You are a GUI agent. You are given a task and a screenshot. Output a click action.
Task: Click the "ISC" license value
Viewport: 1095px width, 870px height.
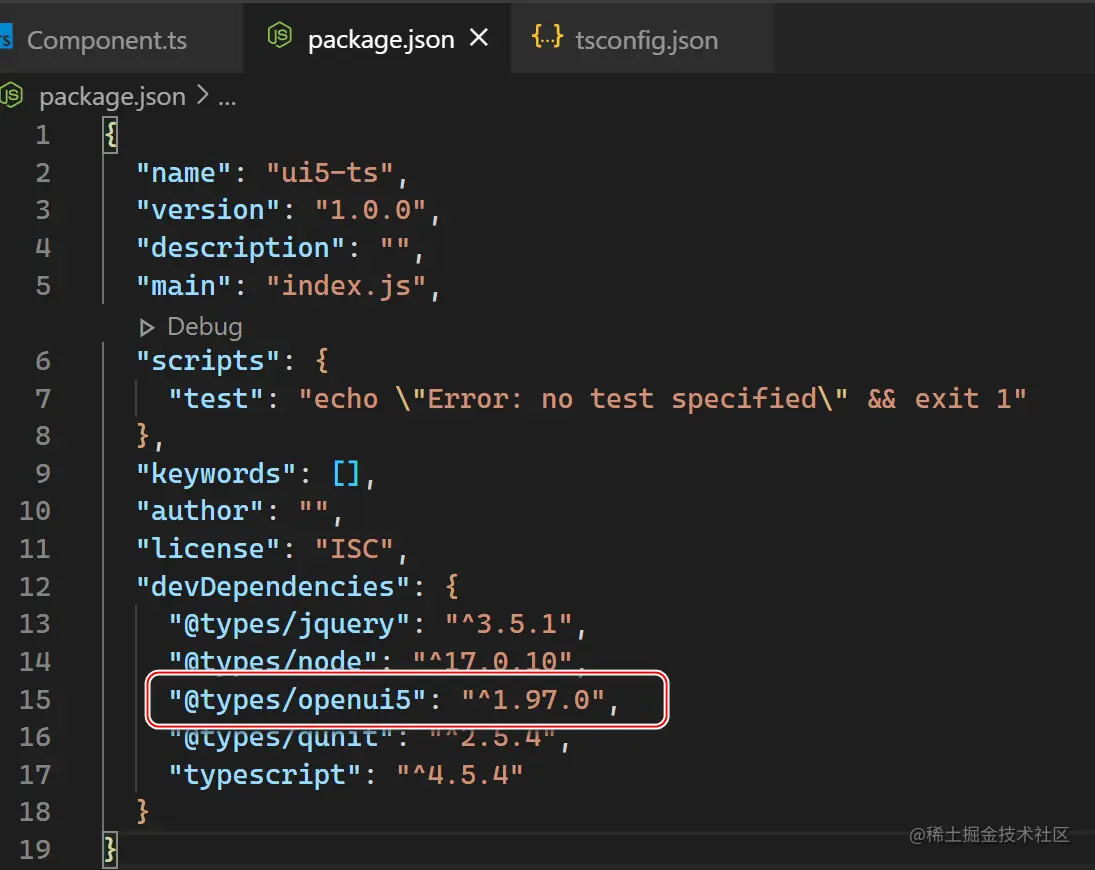(354, 549)
